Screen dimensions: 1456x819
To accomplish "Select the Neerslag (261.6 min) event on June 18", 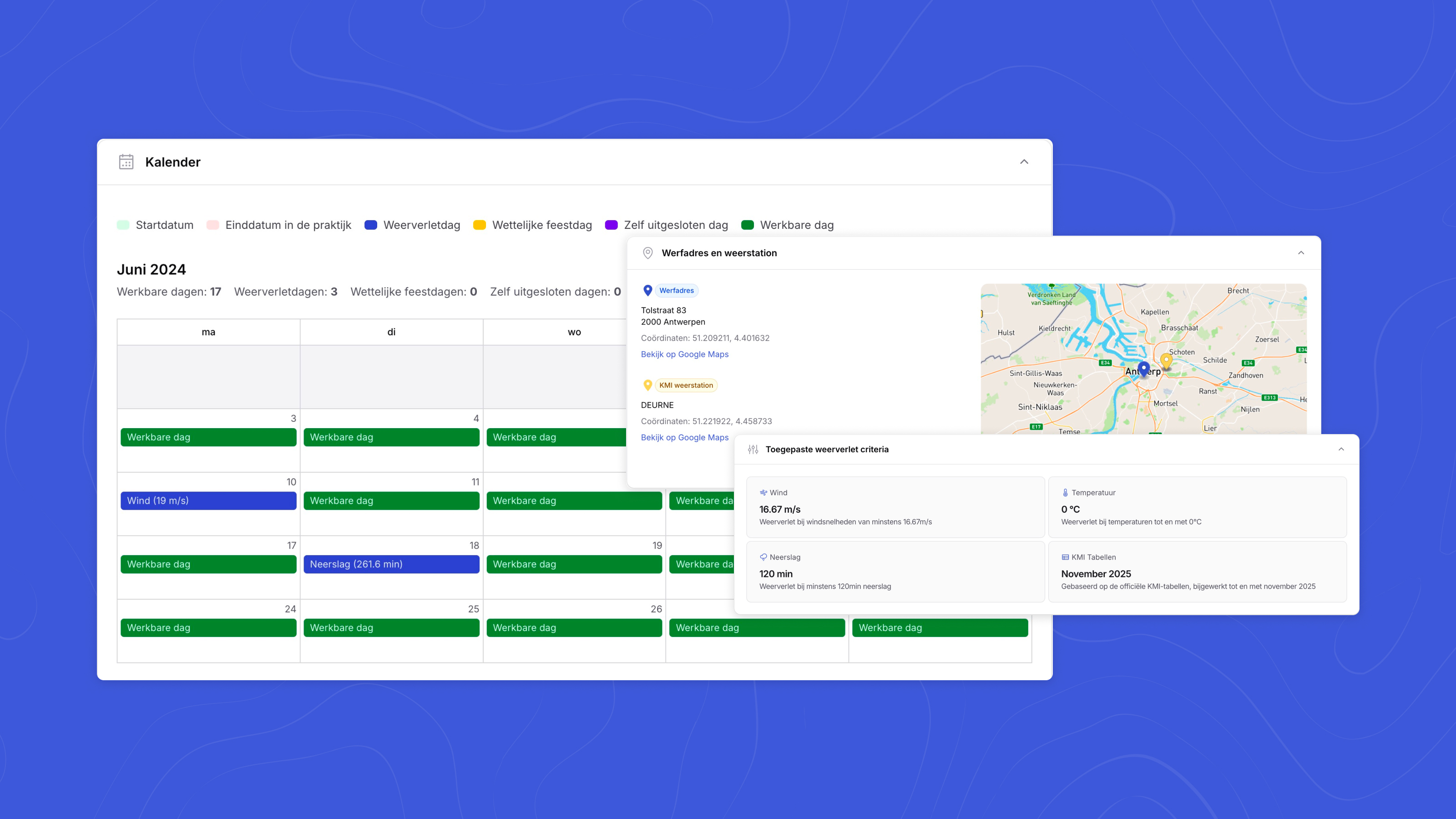I will pyautogui.click(x=391, y=564).
